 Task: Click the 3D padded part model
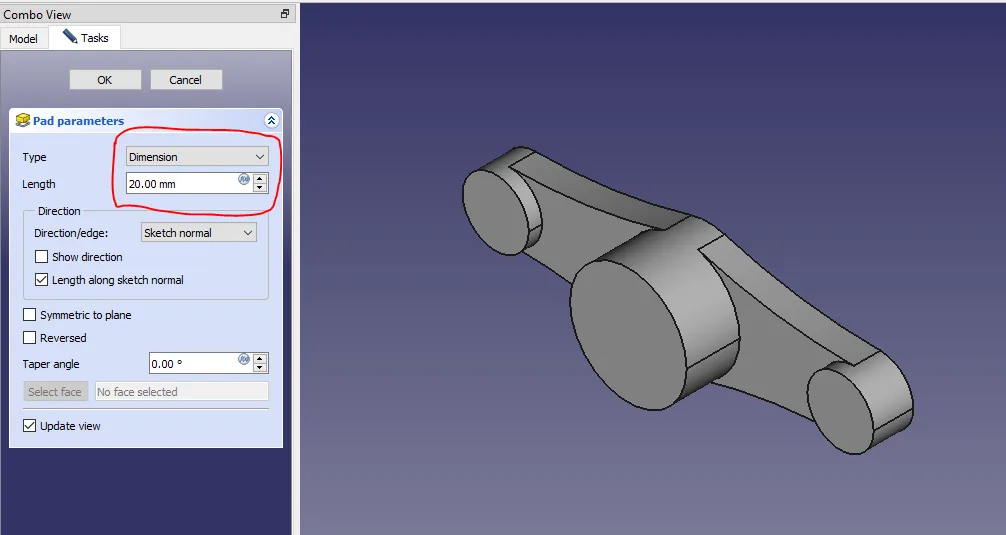coord(687,300)
